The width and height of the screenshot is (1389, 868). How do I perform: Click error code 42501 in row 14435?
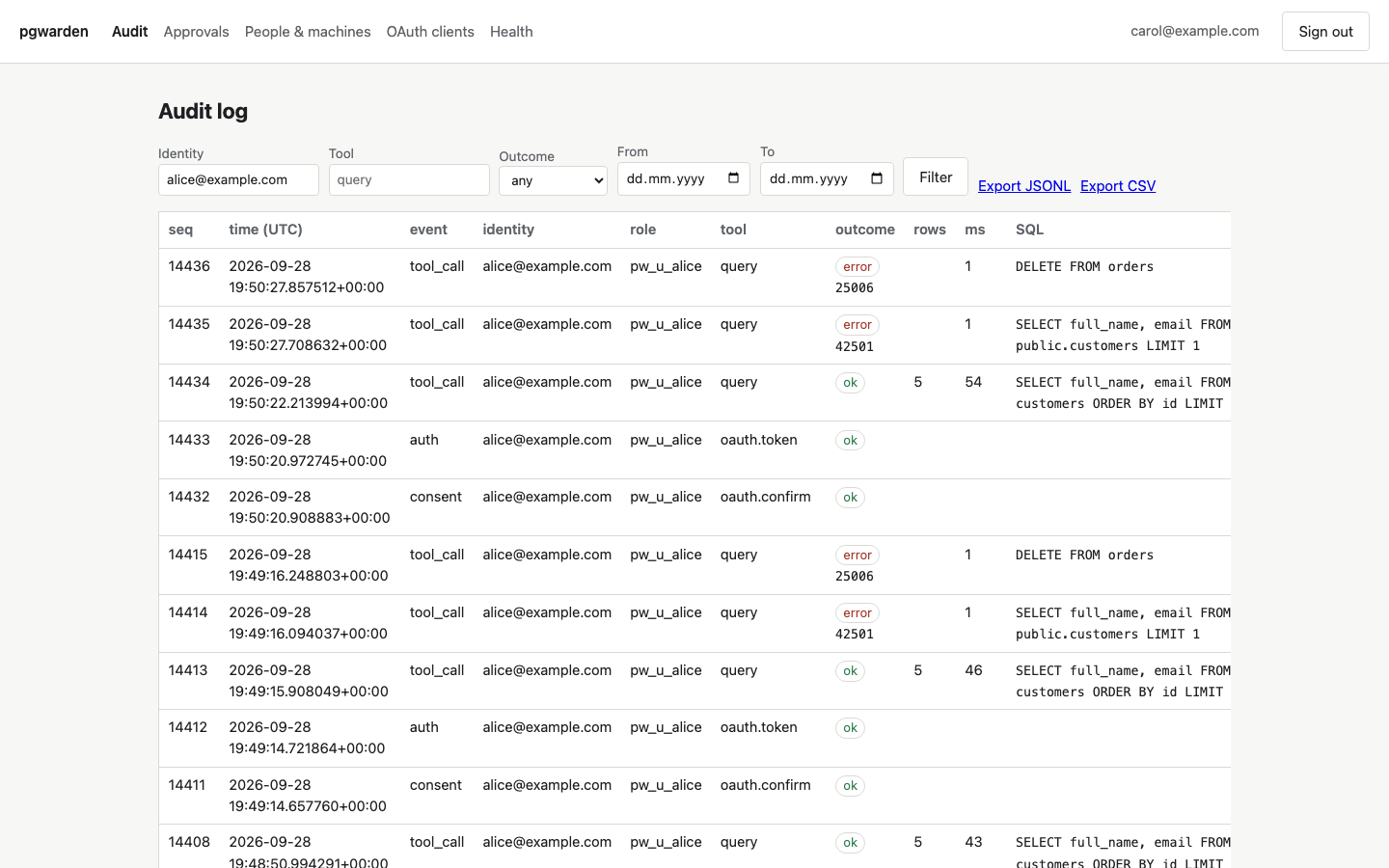pos(855,346)
